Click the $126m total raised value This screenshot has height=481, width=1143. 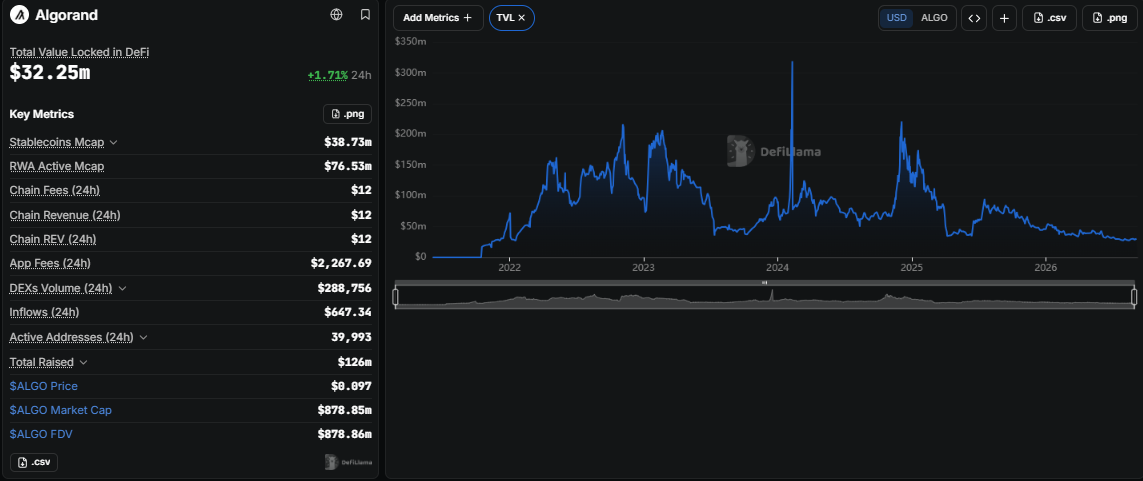click(354, 362)
